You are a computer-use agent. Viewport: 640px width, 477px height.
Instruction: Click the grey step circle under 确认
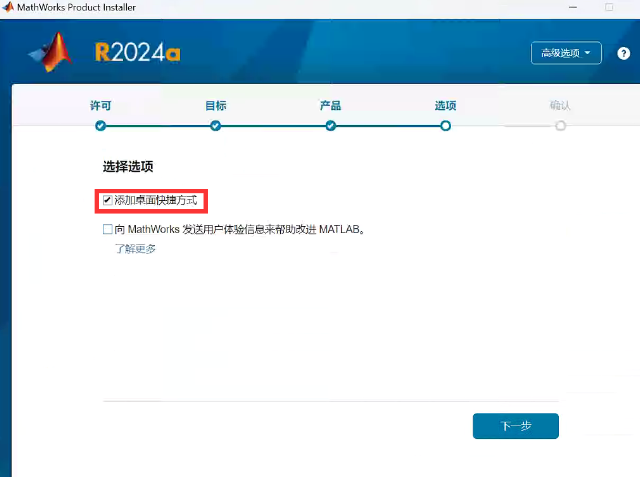(560, 126)
